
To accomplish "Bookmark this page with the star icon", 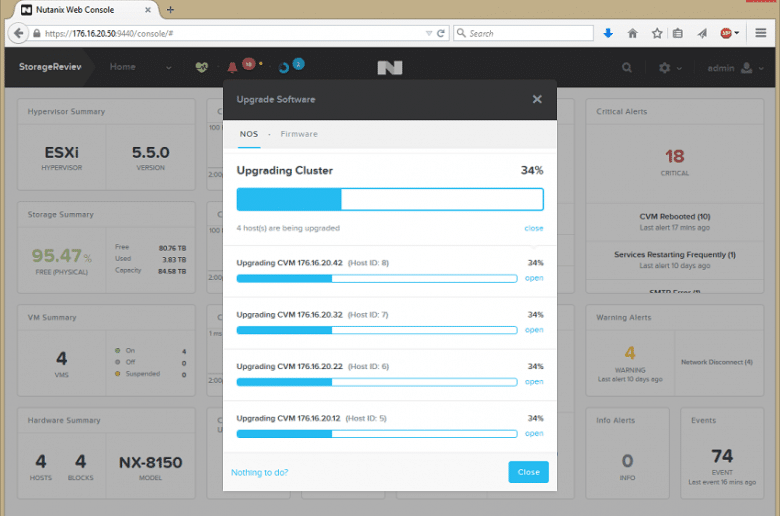I will pos(657,33).
